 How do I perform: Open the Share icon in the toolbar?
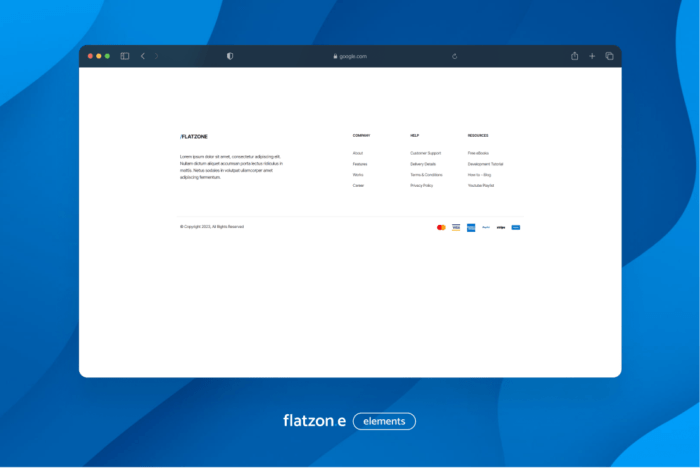[575, 56]
